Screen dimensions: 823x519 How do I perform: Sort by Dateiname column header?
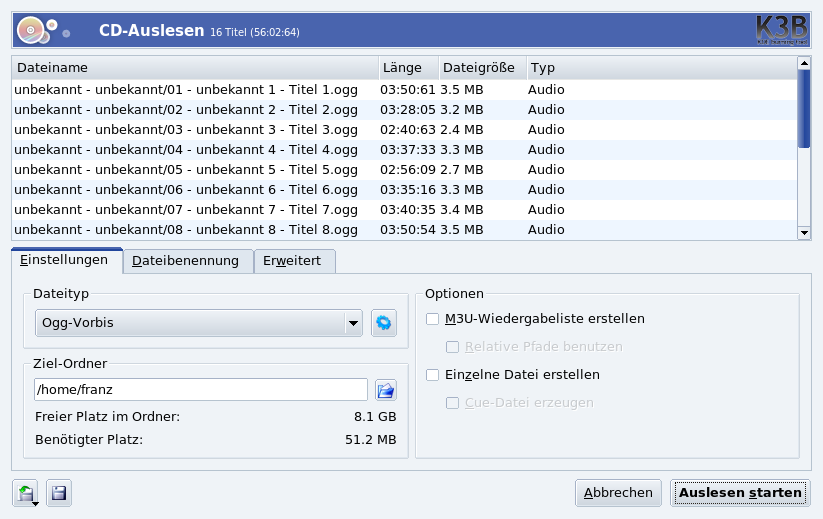coord(195,68)
